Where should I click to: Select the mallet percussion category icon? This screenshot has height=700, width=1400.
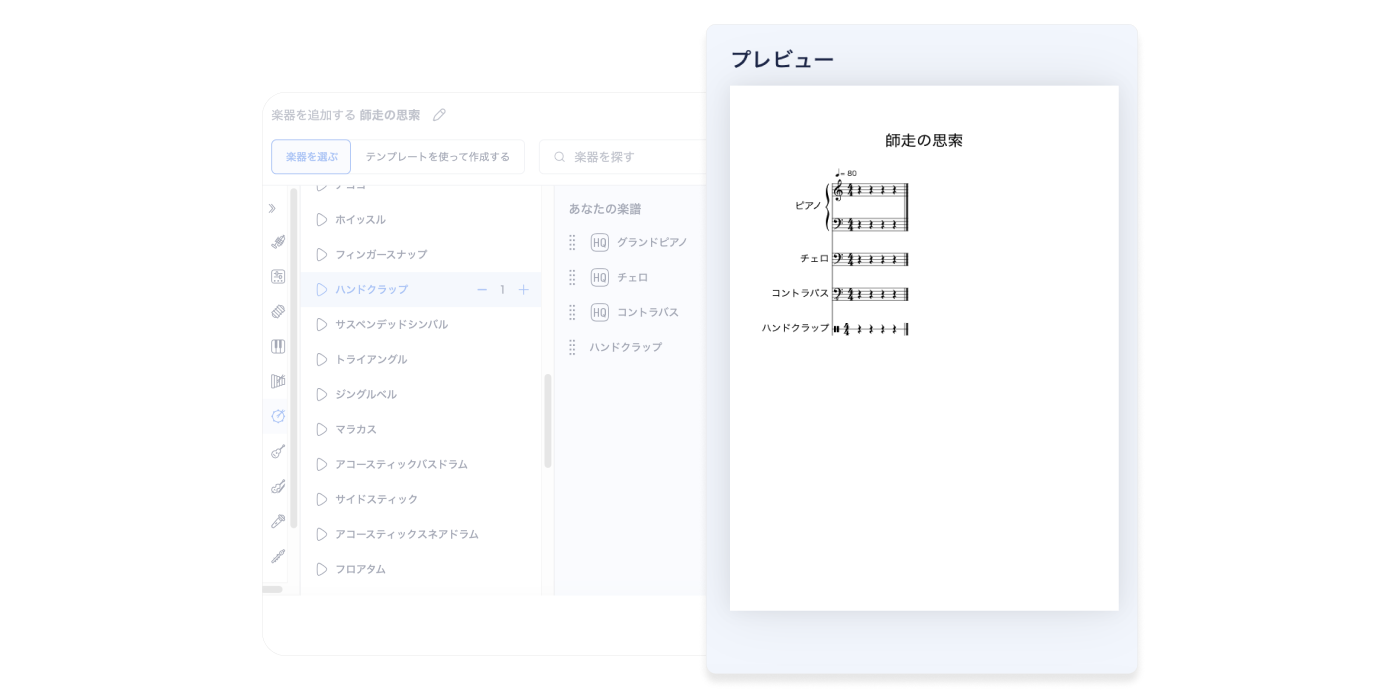tap(278, 381)
